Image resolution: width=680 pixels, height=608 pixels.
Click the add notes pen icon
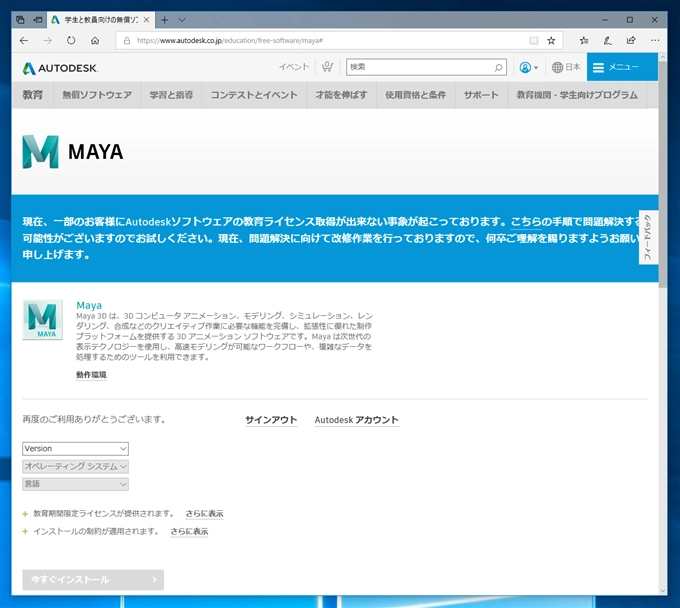(608, 41)
